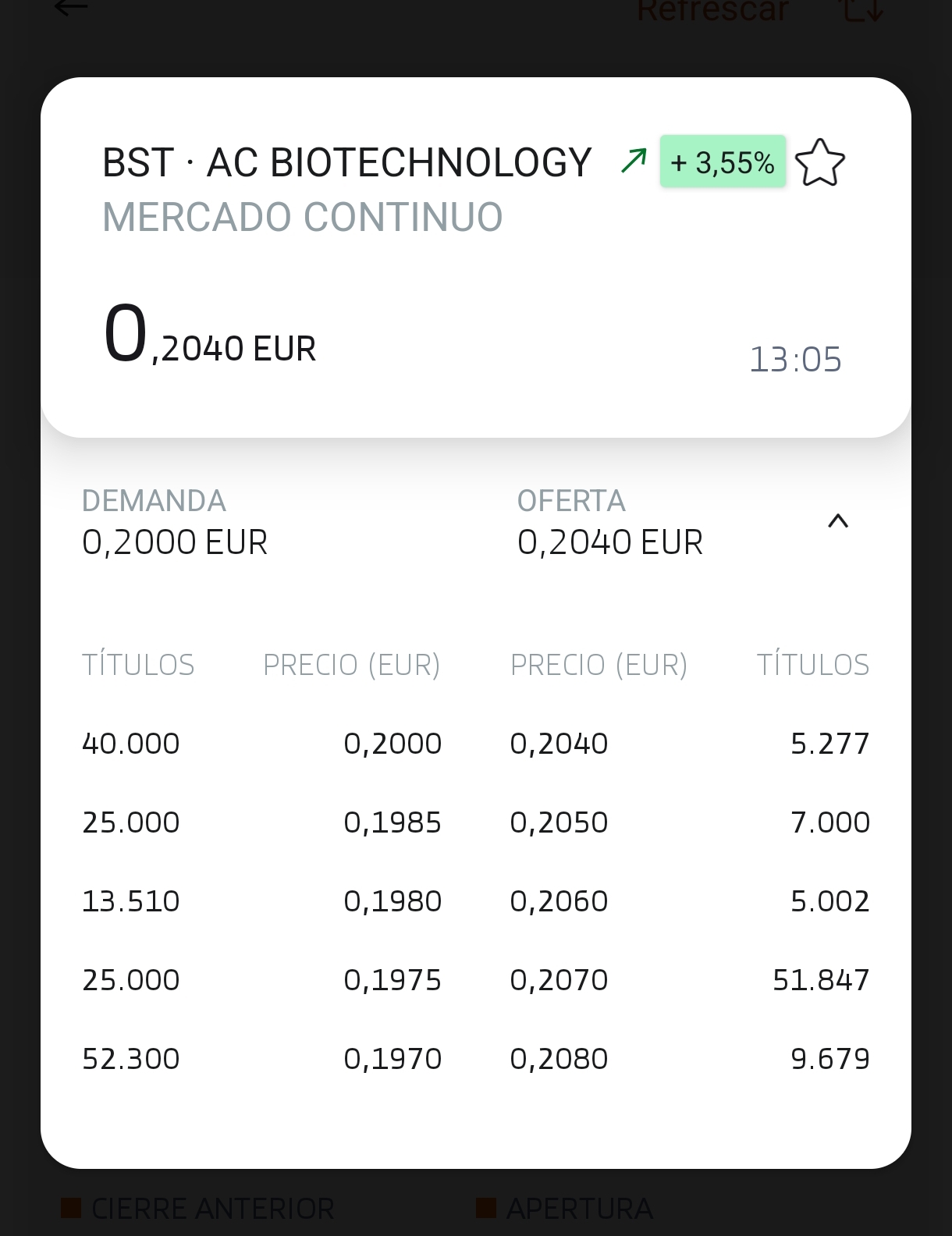952x1236 pixels.
Task: Tap the 51.847 títulos ask quantity
Action: 821,980
